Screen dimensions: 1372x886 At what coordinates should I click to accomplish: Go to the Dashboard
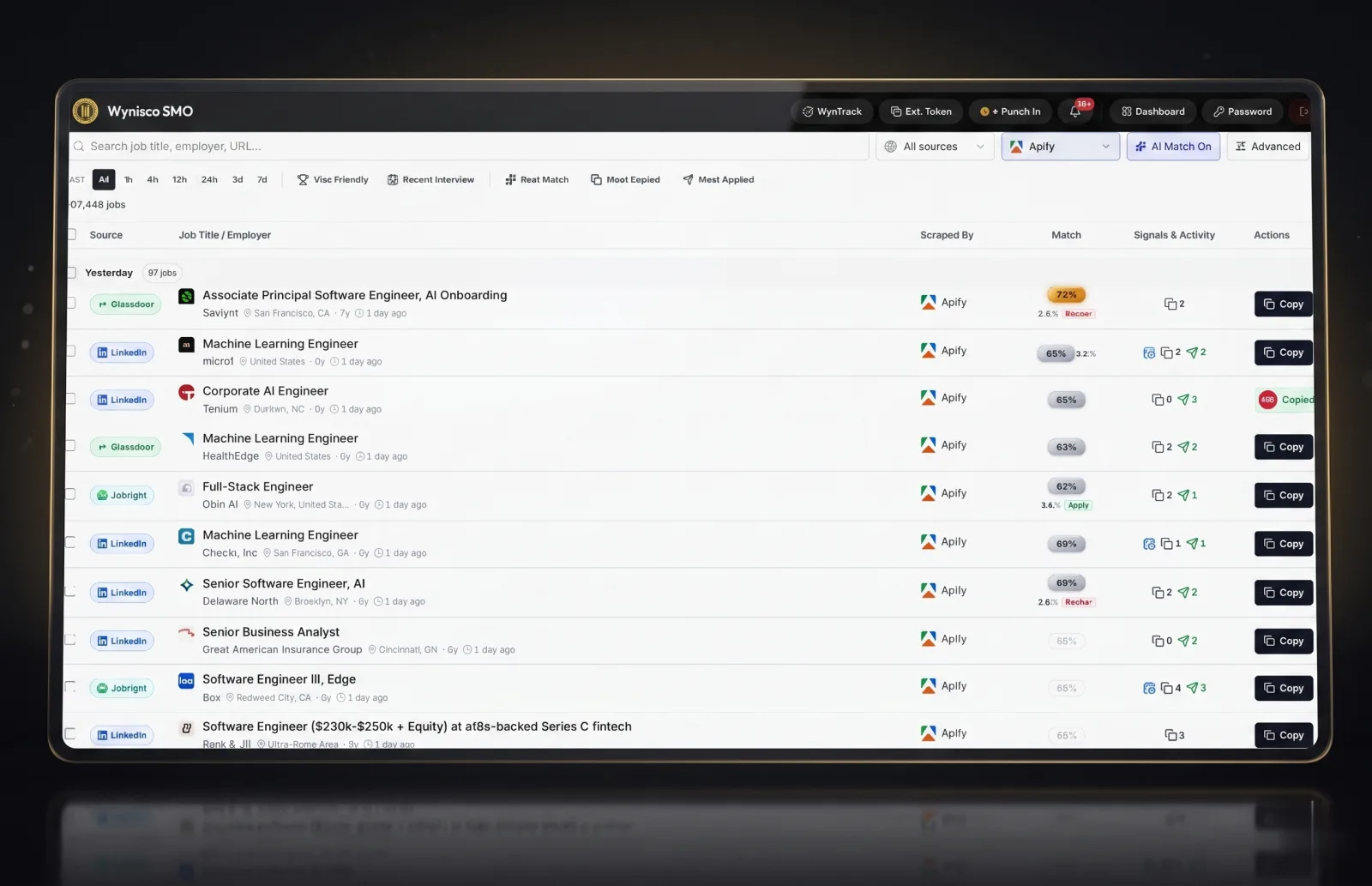pyautogui.click(x=1153, y=112)
